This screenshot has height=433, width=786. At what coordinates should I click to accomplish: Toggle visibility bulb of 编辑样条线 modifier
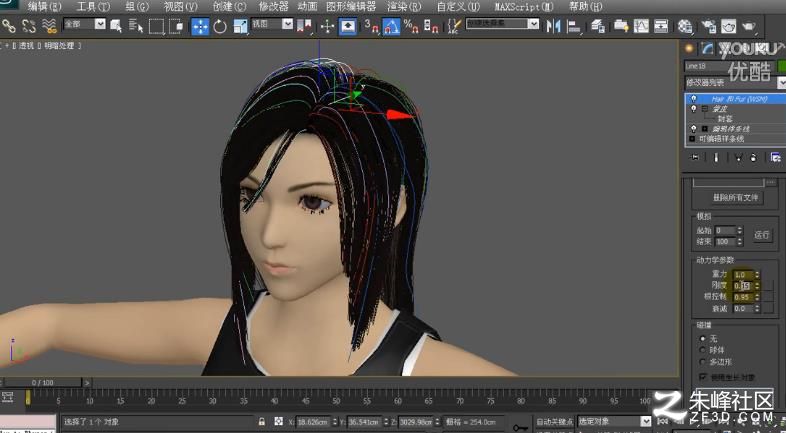pyautogui.click(x=694, y=129)
